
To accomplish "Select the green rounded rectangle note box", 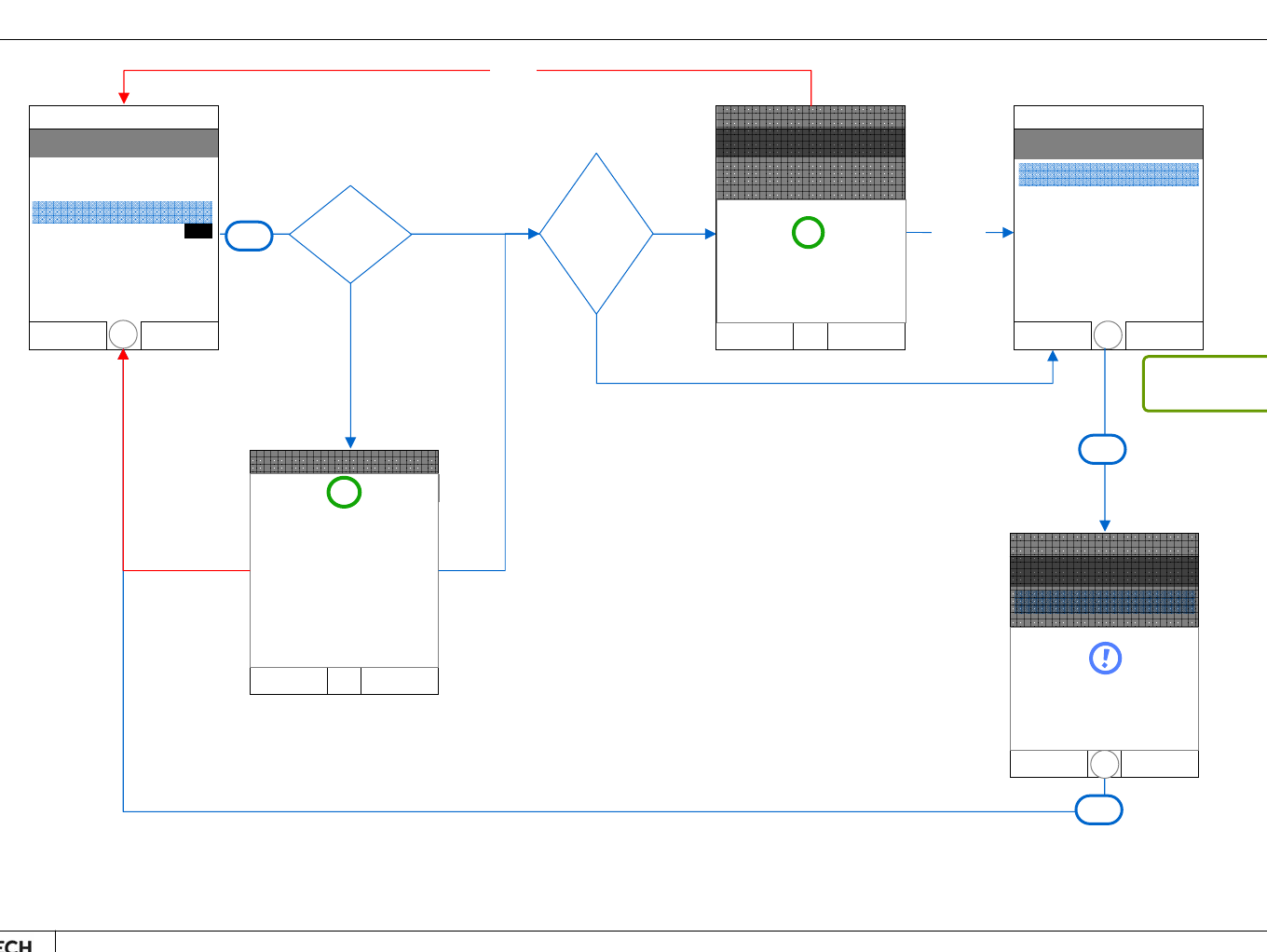I will point(1205,383).
